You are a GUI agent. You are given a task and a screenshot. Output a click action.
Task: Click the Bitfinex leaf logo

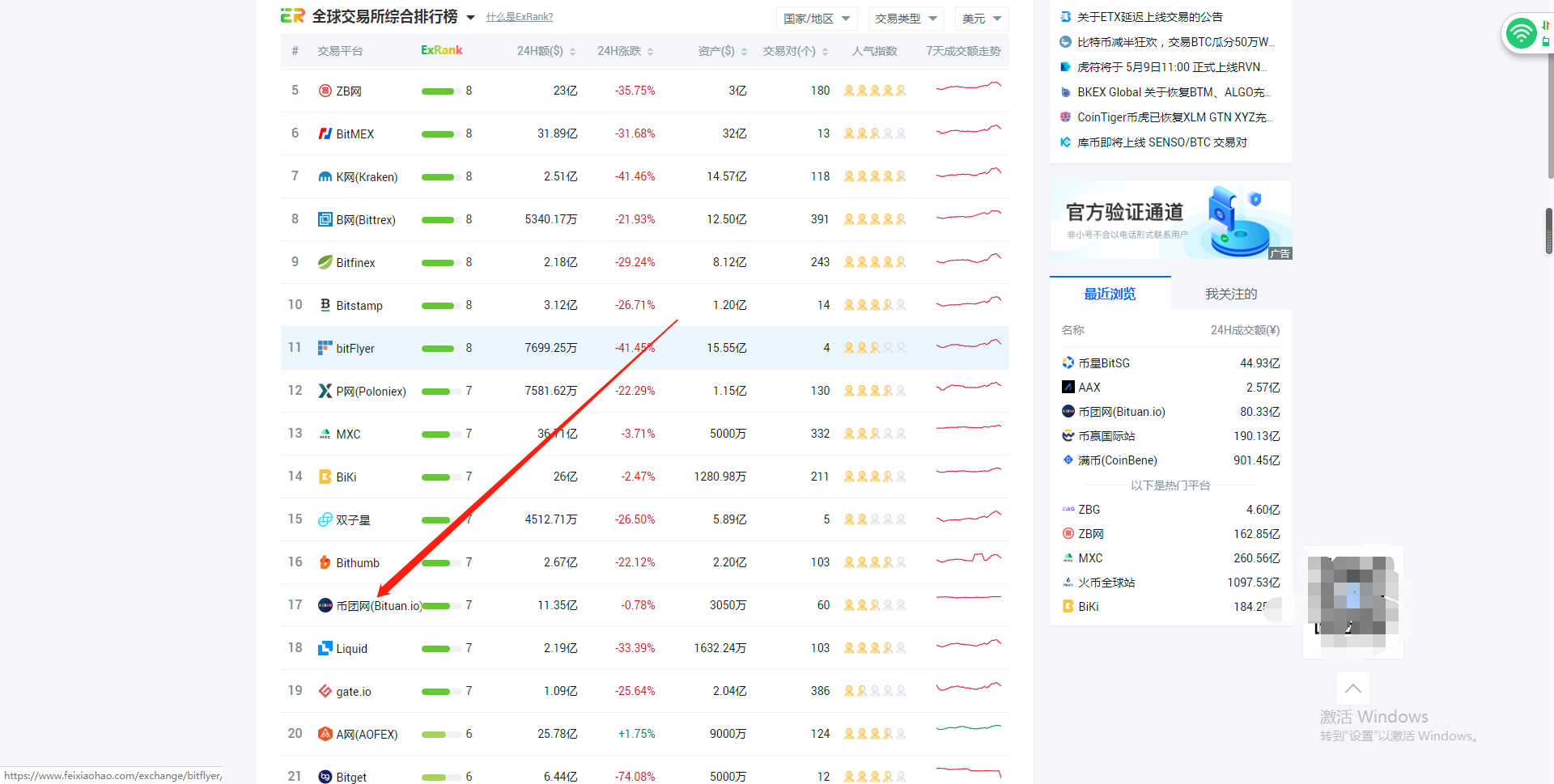[325, 262]
